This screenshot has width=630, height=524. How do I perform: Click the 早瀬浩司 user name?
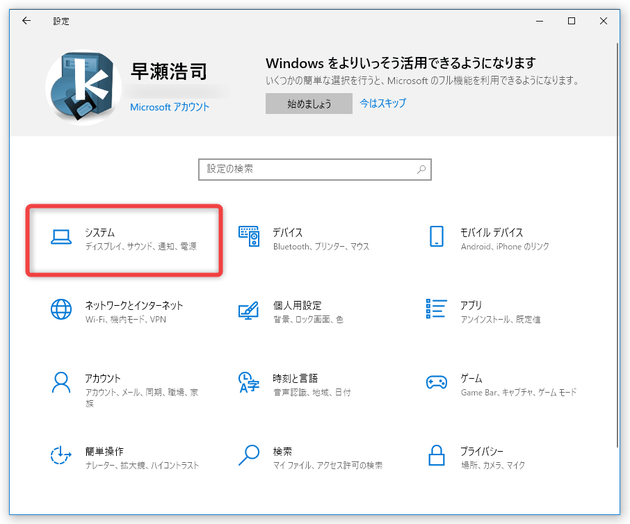coord(169,72)
